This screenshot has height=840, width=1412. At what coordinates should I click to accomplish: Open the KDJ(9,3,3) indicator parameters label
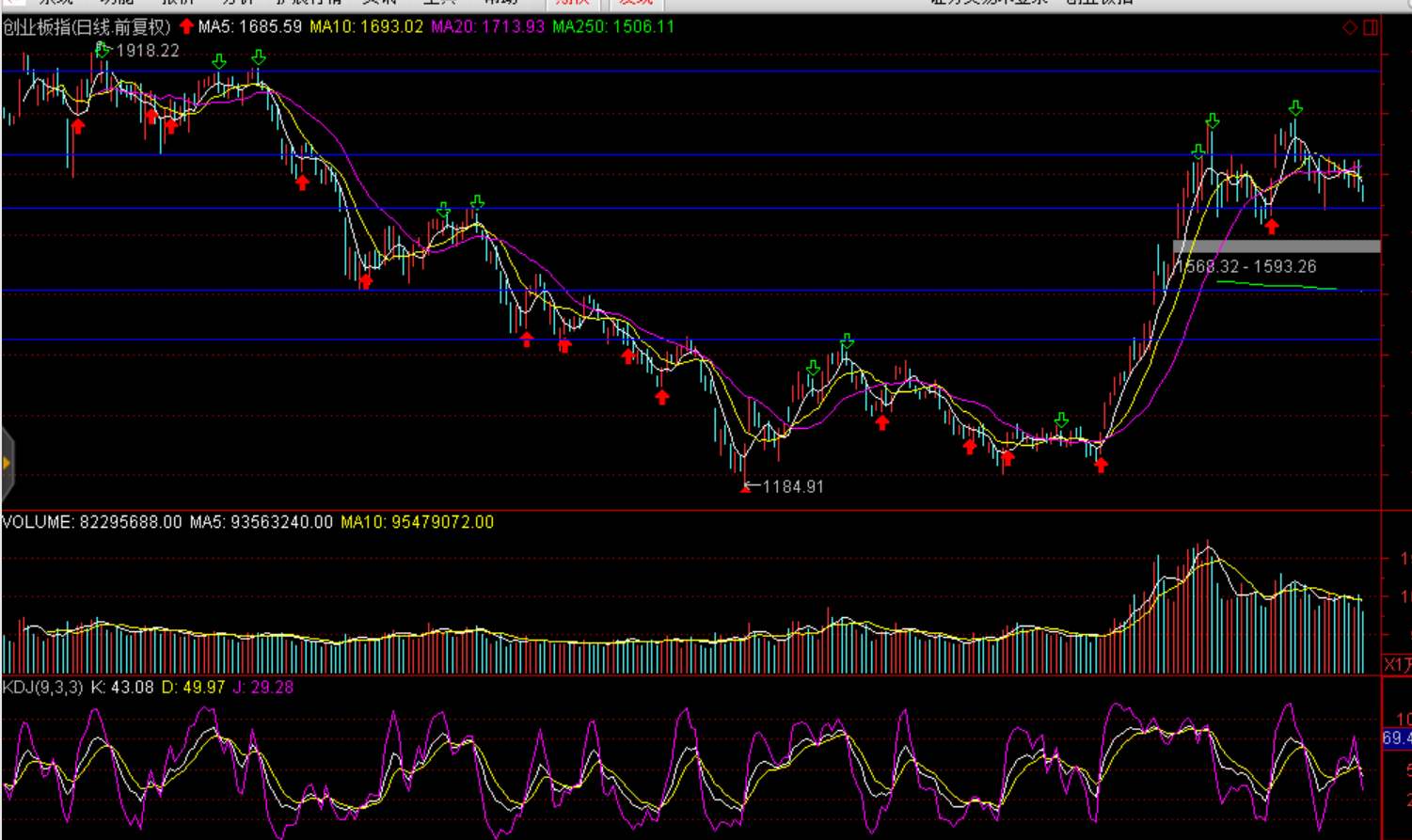[42, 688]
